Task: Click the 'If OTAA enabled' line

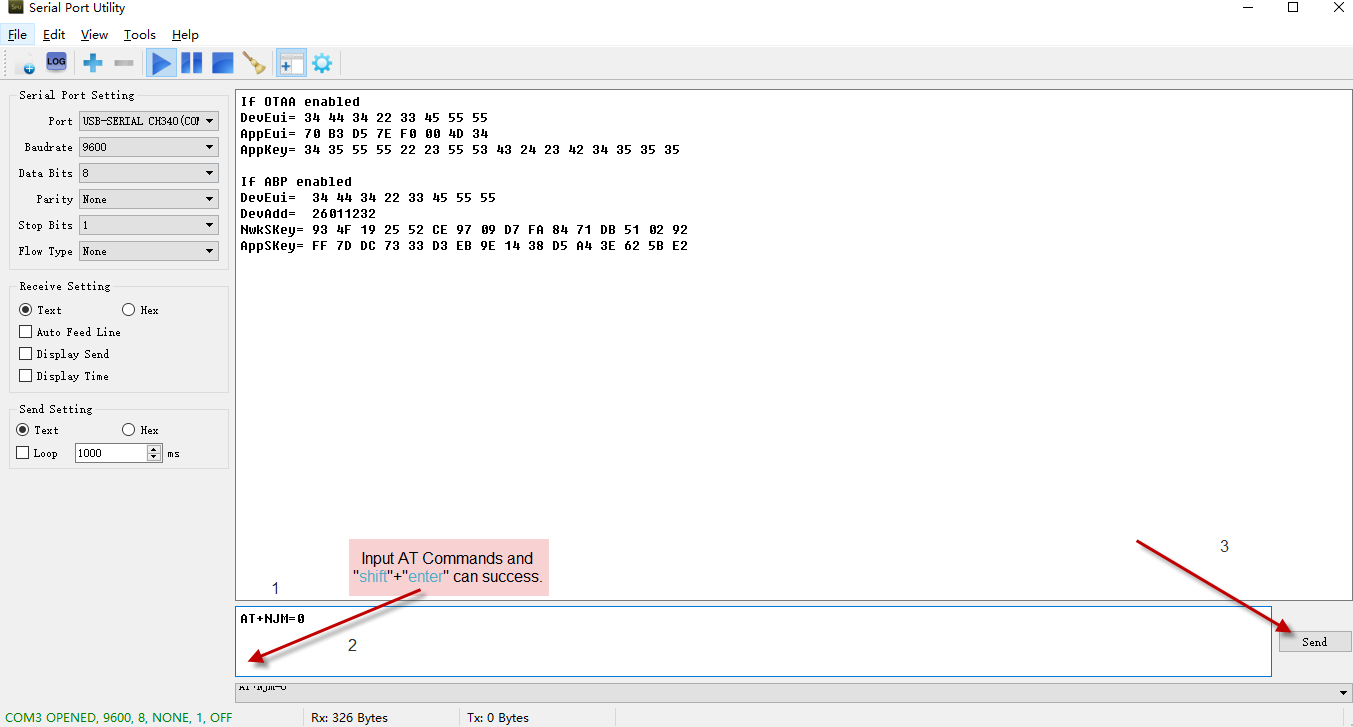Action: tap(300, 102)
